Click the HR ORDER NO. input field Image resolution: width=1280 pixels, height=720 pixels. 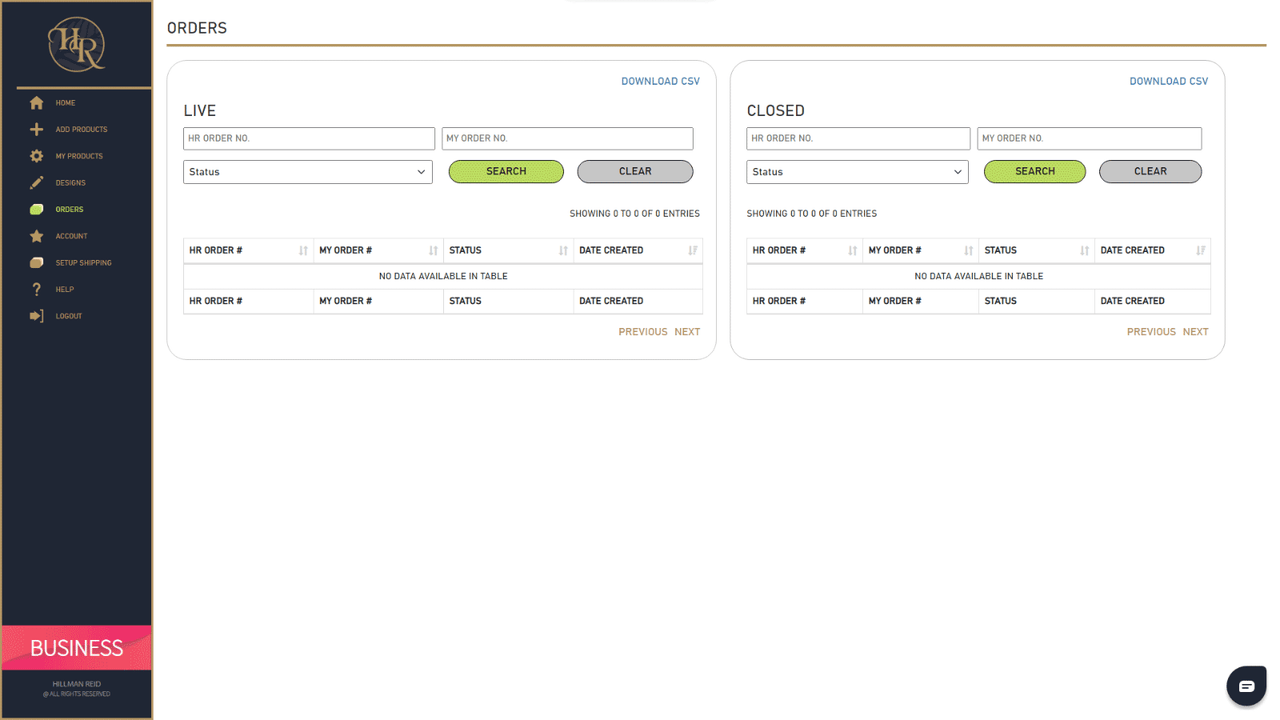[308, 138]
